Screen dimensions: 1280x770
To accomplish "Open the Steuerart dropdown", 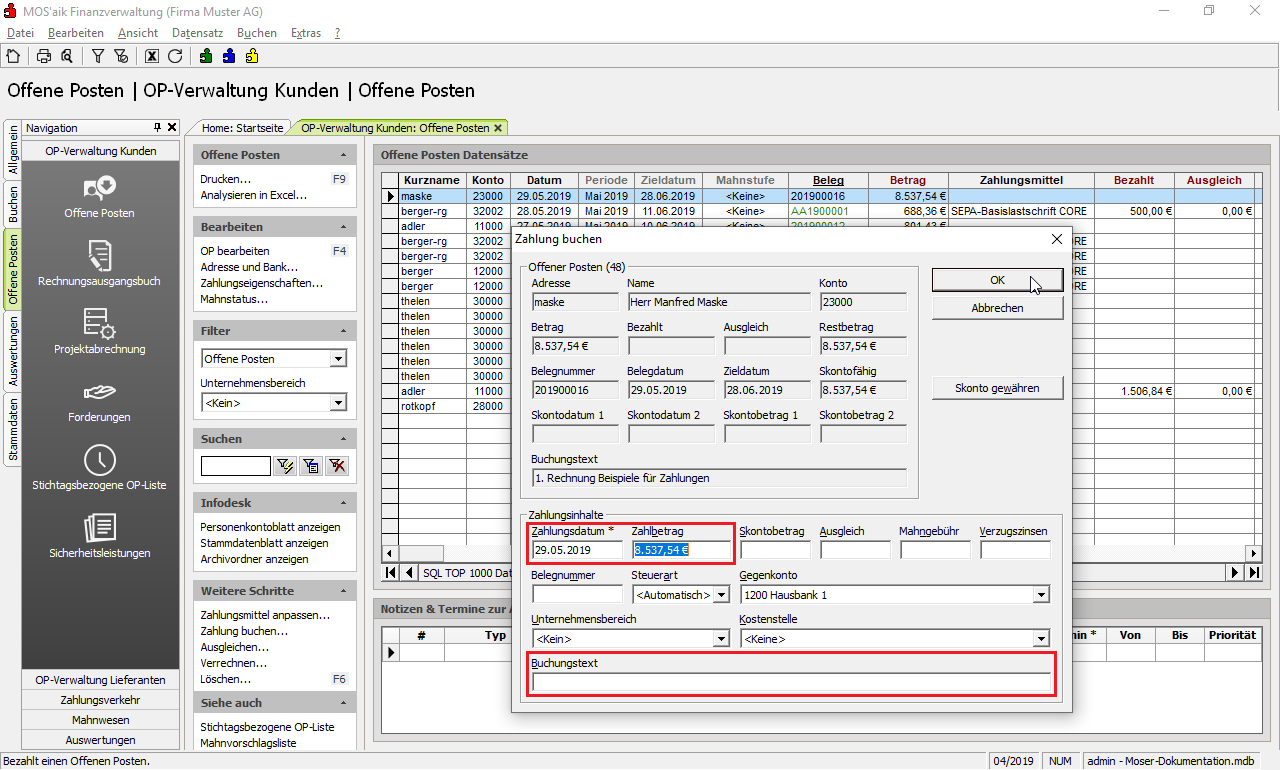I will (x=720, y=595).
